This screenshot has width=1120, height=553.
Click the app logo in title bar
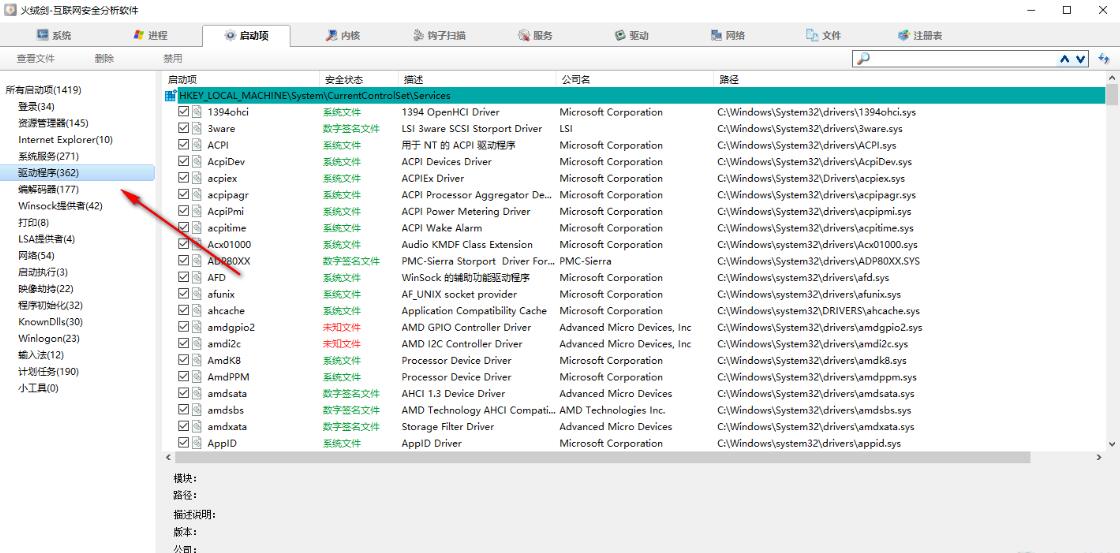[10, 10]
